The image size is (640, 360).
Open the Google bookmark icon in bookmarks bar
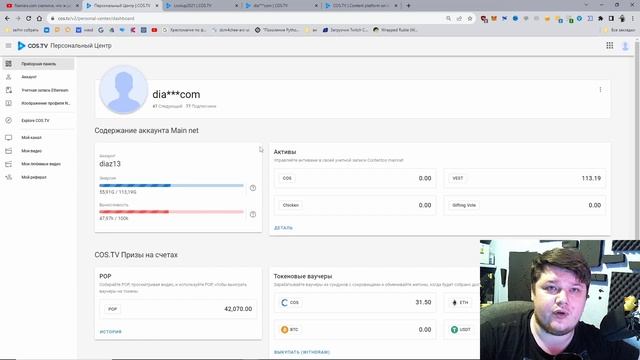[x=101, y=30]
